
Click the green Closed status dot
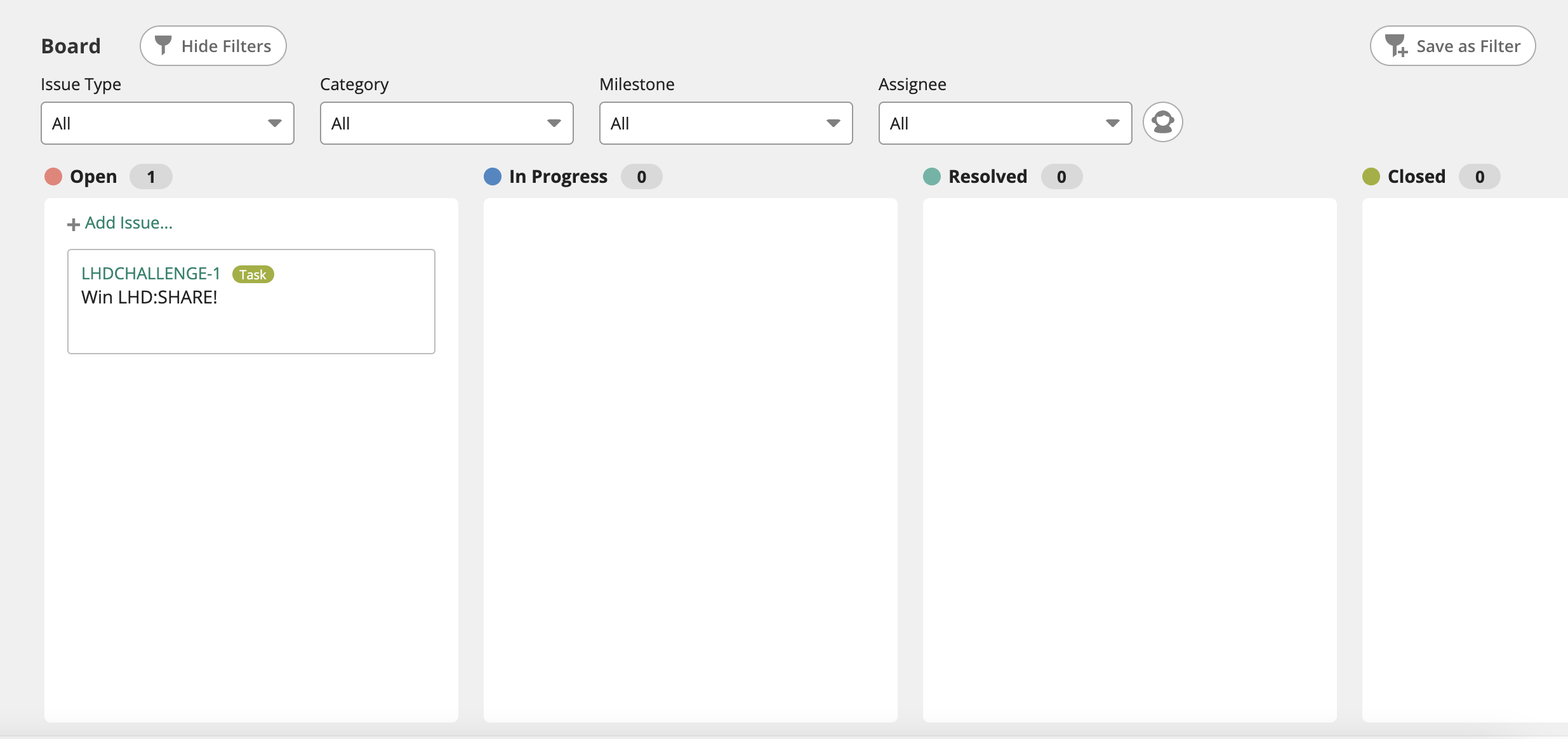pos(1371,176)
